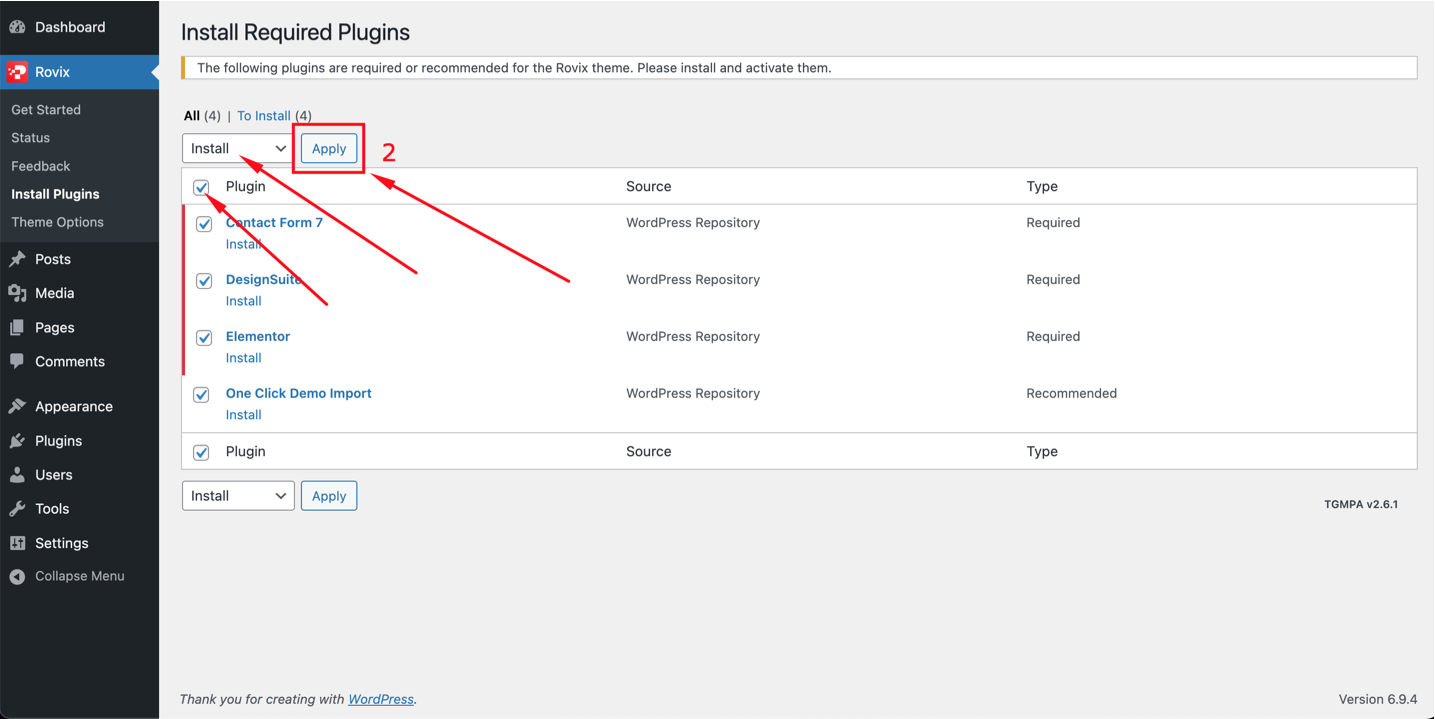The height and width of the screenshot is (719, 1435).
Task: Click the Collapse Menu arrow icon
Action: point(17,576)
